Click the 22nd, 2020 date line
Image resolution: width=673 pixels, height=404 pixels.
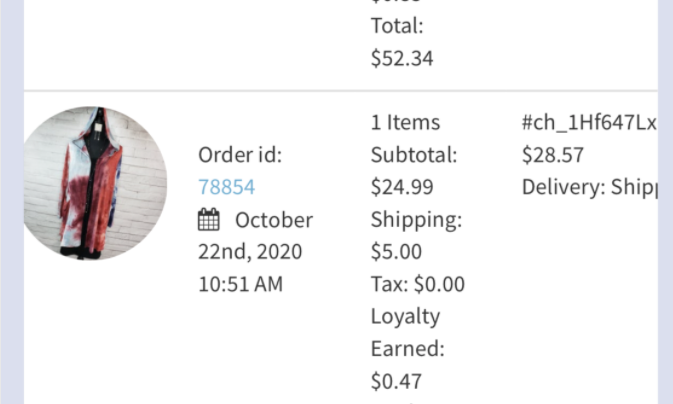(x=250, y=252)
